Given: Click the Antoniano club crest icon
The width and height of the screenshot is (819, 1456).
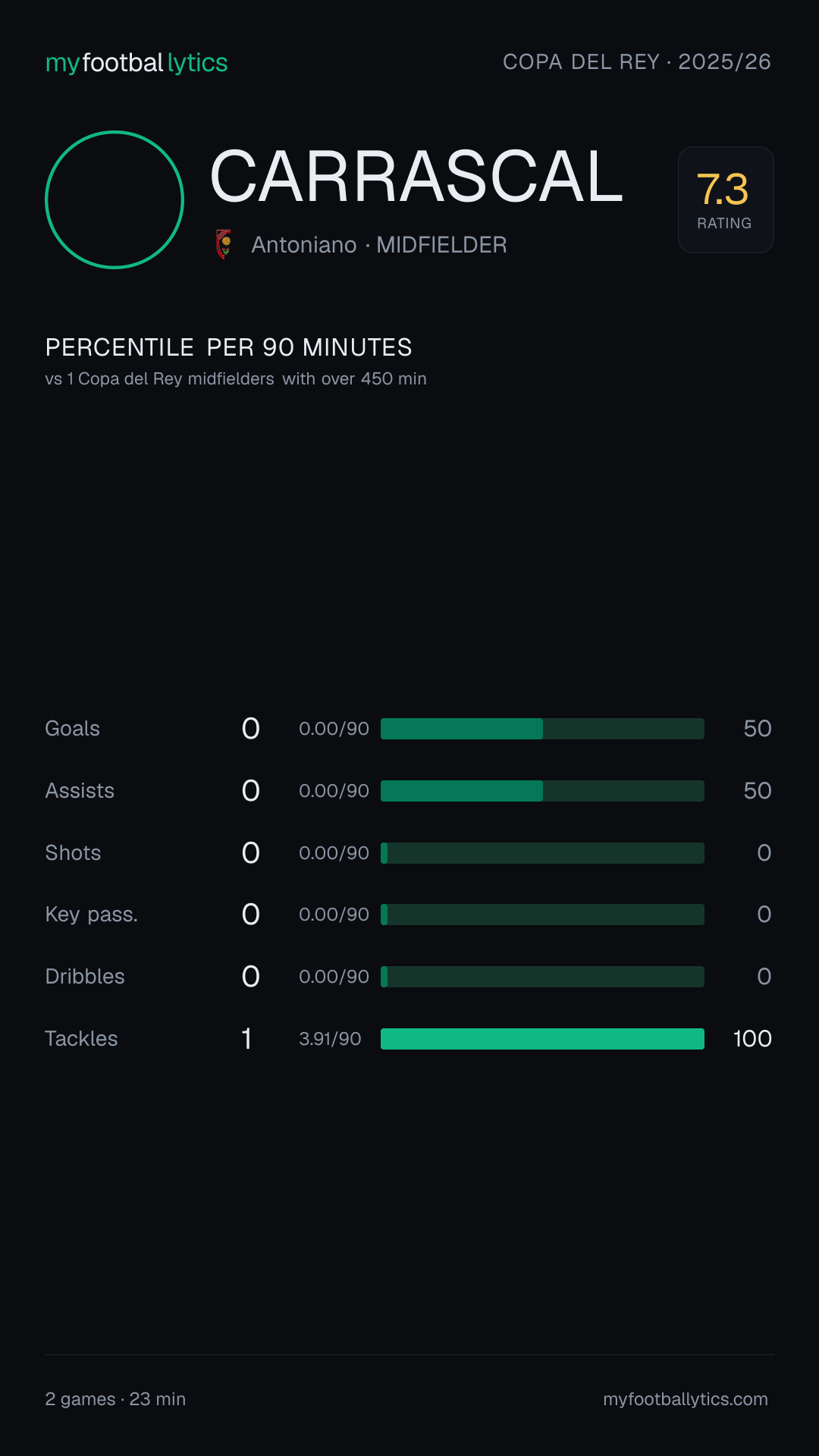Looking at the screenshot, I should [x=224, y=244].
